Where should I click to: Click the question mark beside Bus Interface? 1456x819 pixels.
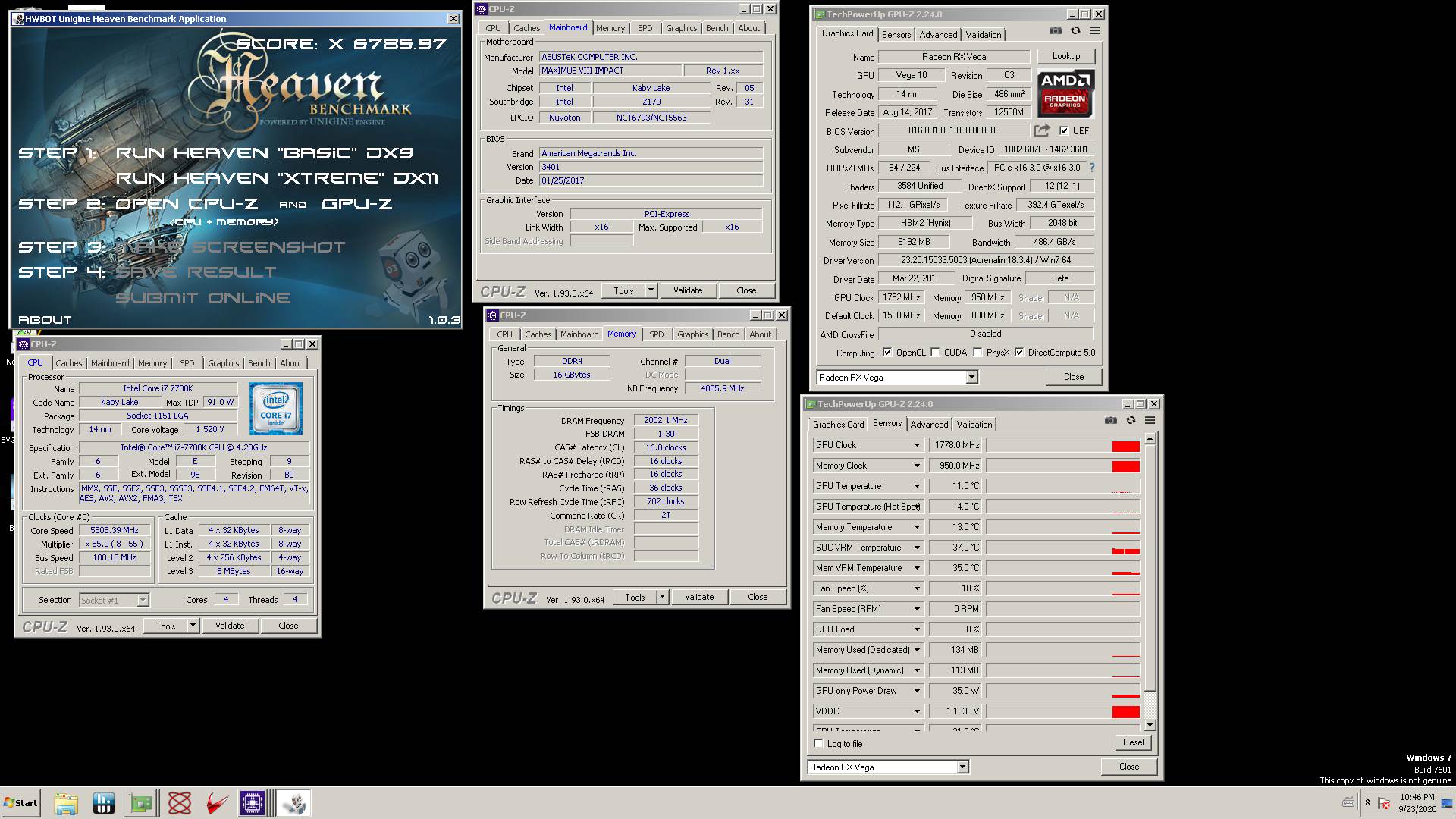point(1092,168)
